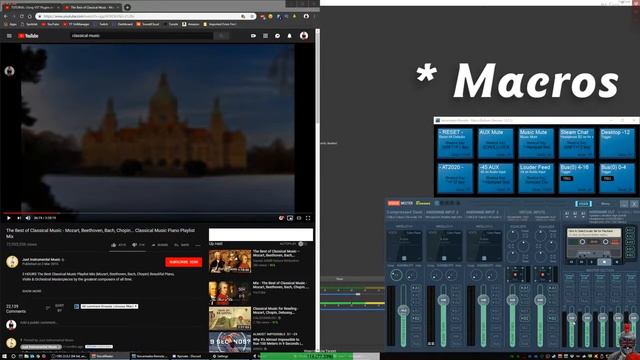Go to YouTube home via logo
The height and width of the screenshot is (360, 640).
pyautogui.click(x=28, y=36)
